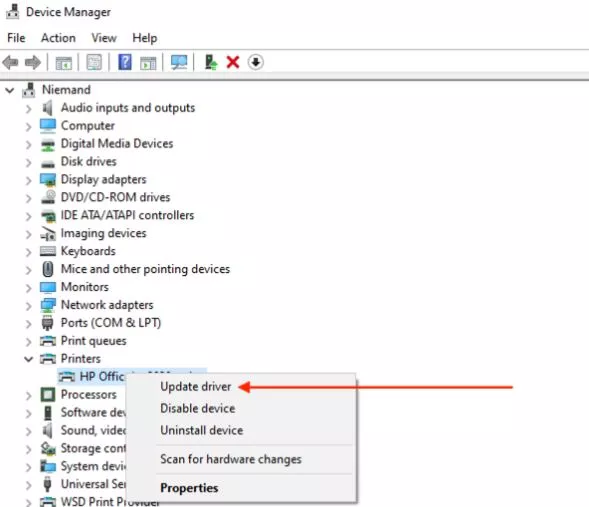Open the Properties sheet toolbar icon

click(x=94, y=62)
